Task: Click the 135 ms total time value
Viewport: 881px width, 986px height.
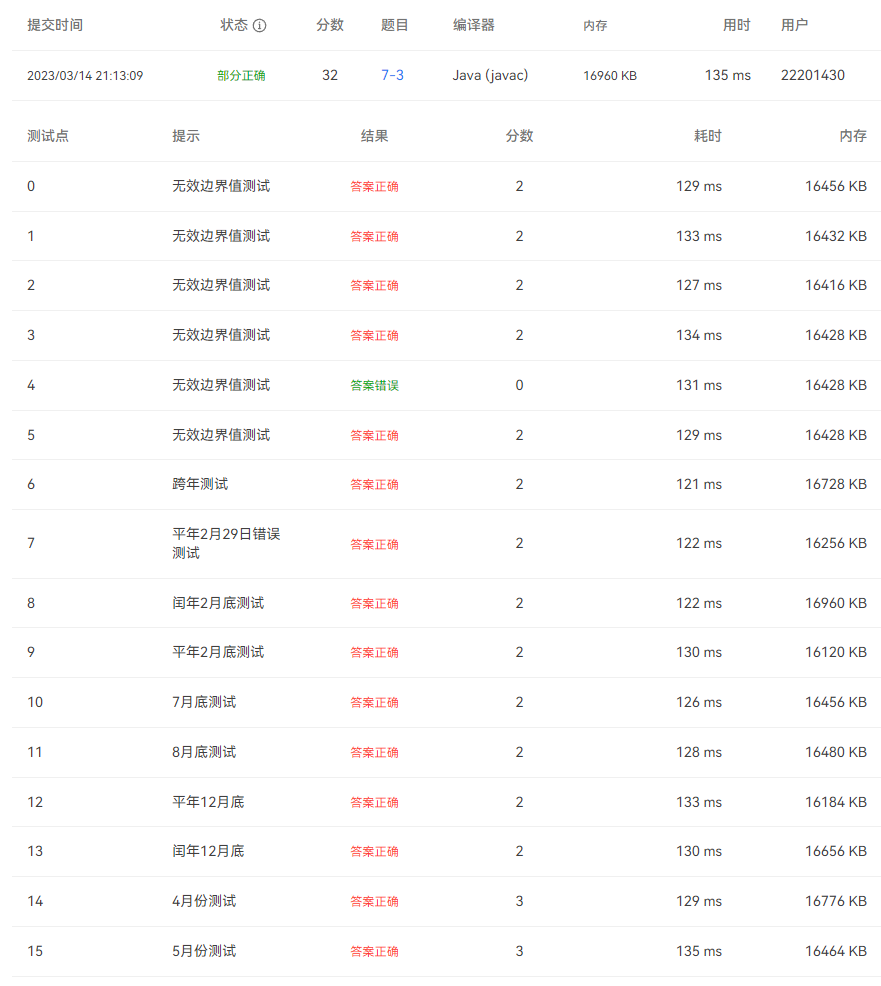Action: click(728, 75)
